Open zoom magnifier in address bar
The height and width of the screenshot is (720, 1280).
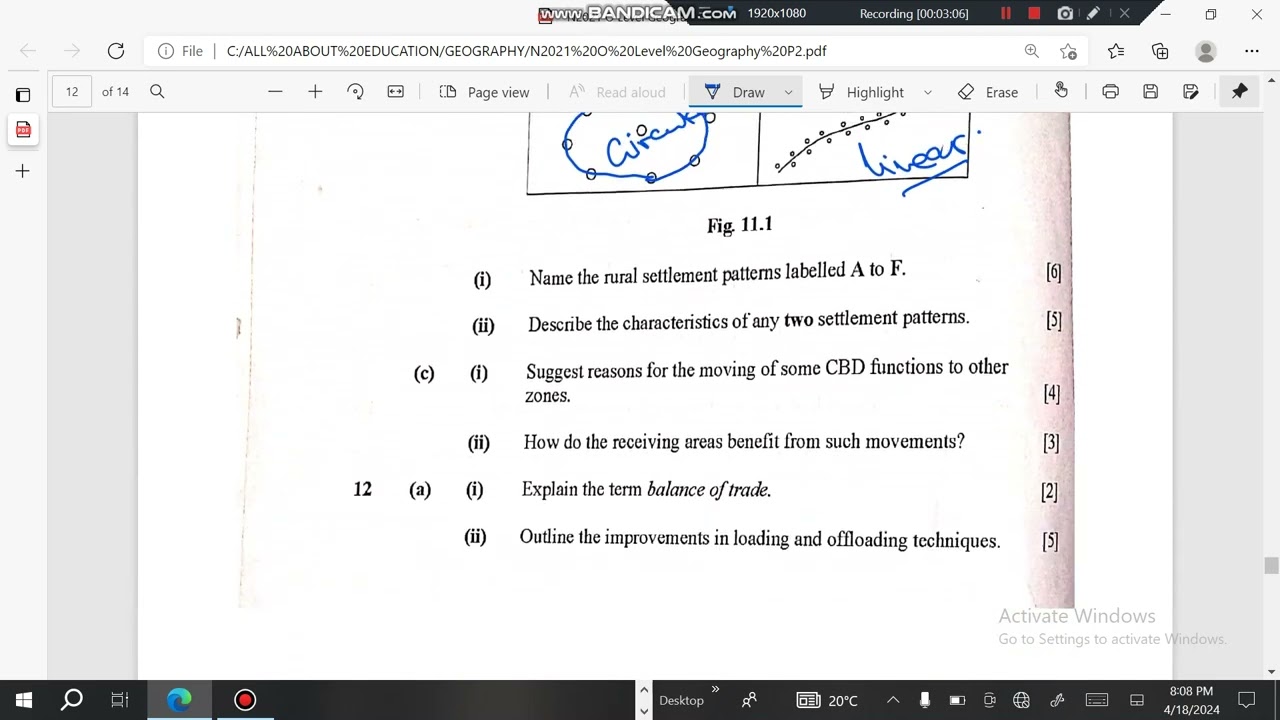[x=1031, y=51]
